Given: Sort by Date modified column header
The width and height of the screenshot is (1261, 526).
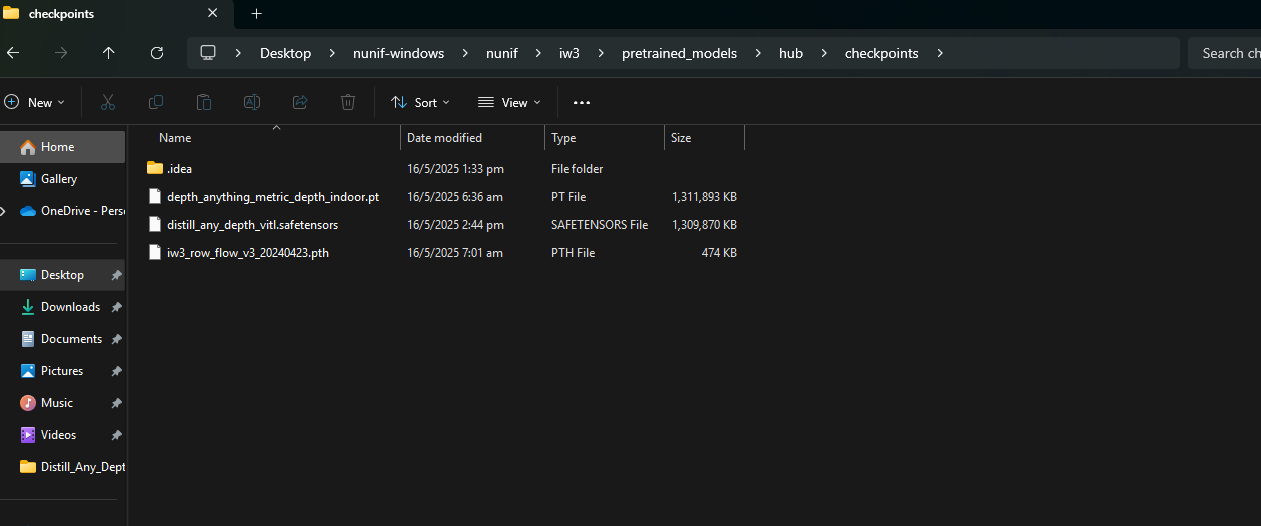Looking at the screenshot, I should [473, 138].
